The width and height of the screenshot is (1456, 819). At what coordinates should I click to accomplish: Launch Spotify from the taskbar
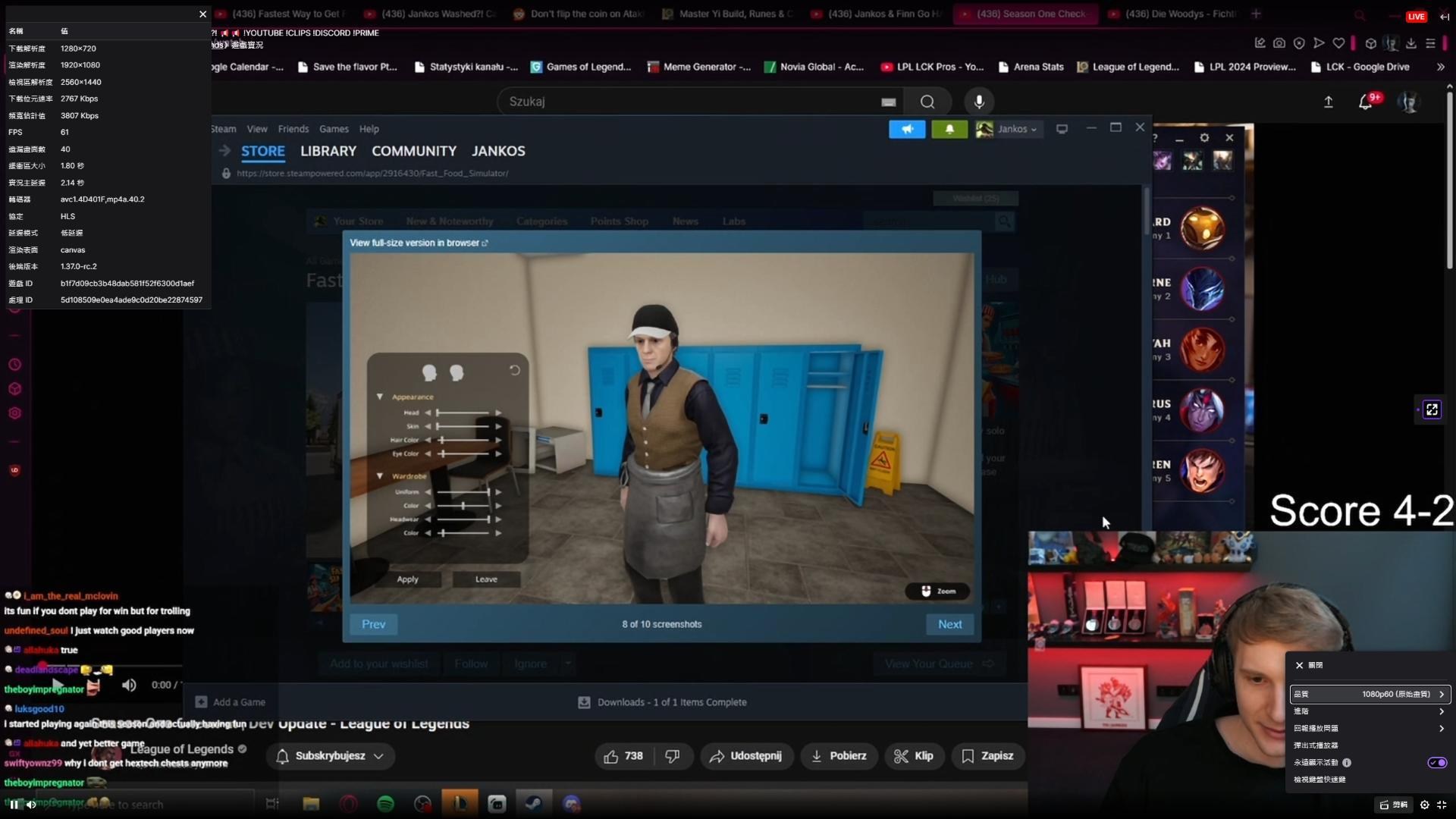coord(385,804)
